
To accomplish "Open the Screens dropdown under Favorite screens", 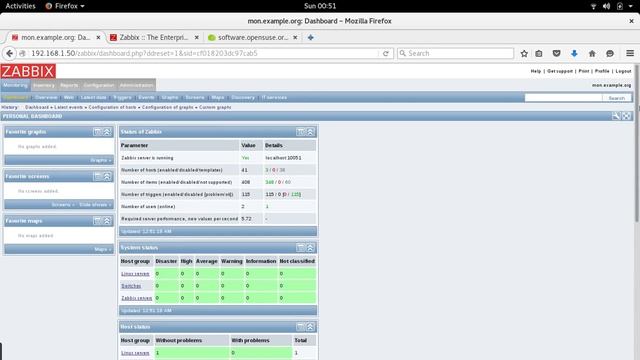I will pyautogui.click(x=63, y=205).
